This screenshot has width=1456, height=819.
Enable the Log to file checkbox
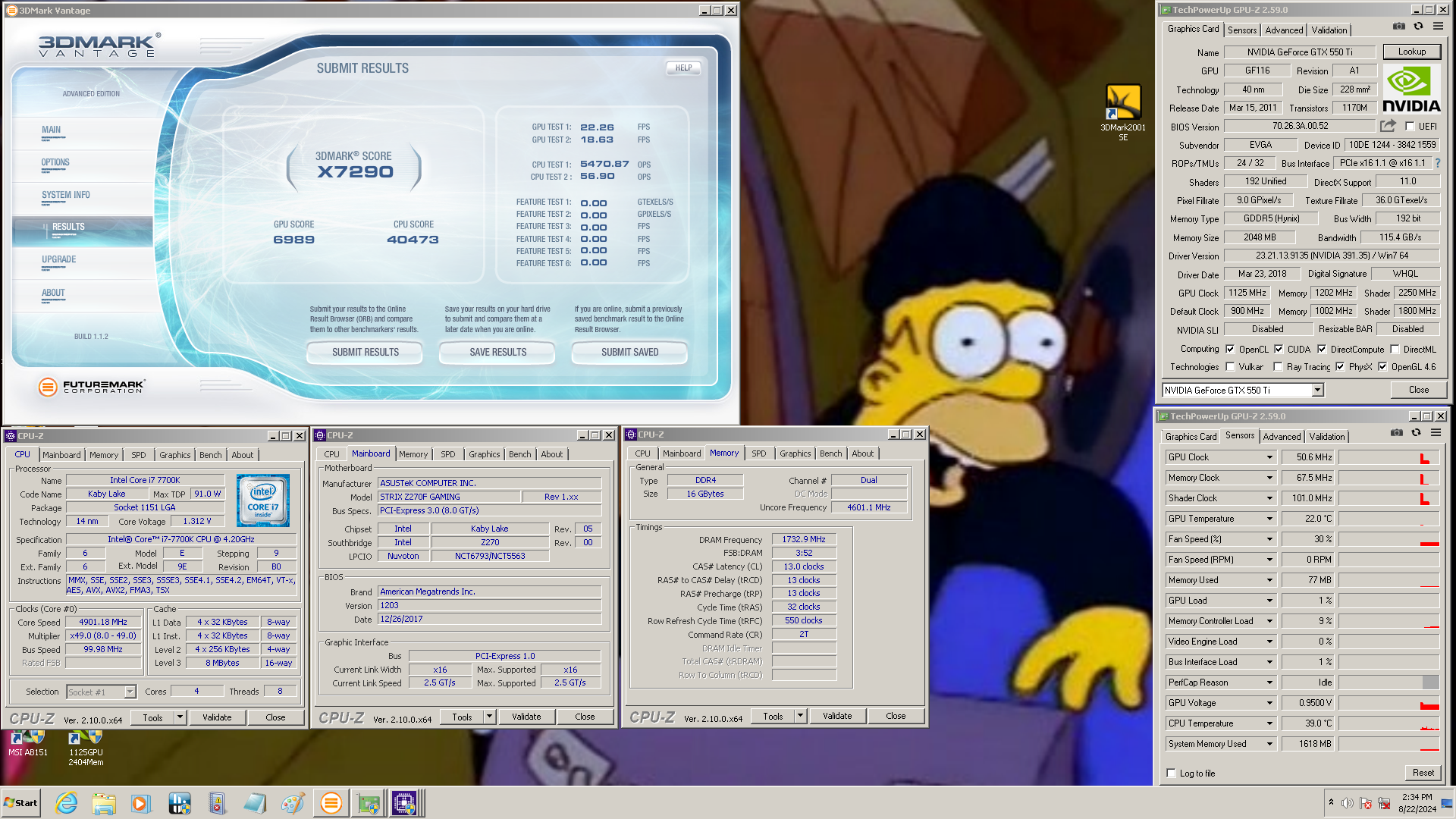[1171, 773]
